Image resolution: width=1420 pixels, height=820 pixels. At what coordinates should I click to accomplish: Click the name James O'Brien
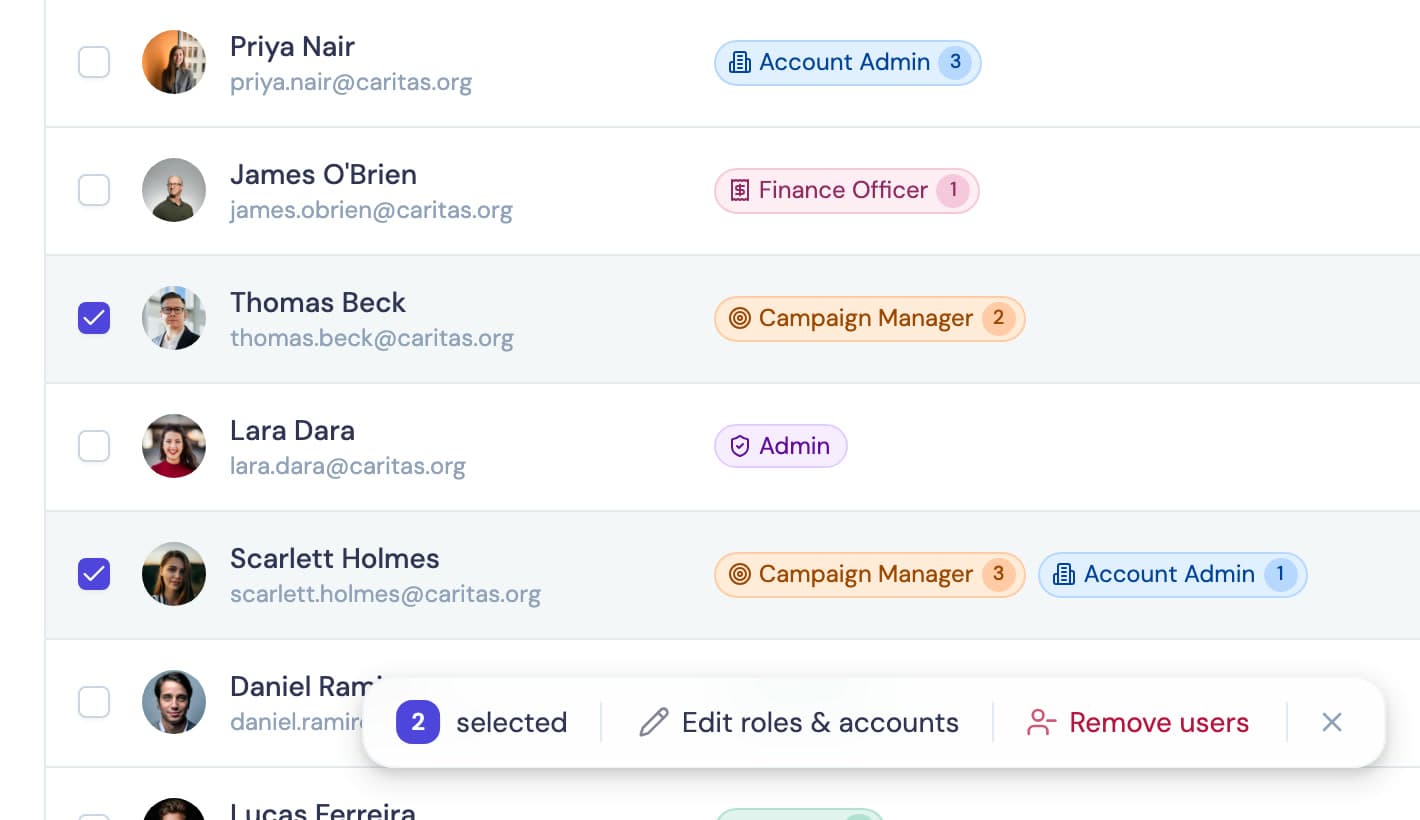point(323,175)
